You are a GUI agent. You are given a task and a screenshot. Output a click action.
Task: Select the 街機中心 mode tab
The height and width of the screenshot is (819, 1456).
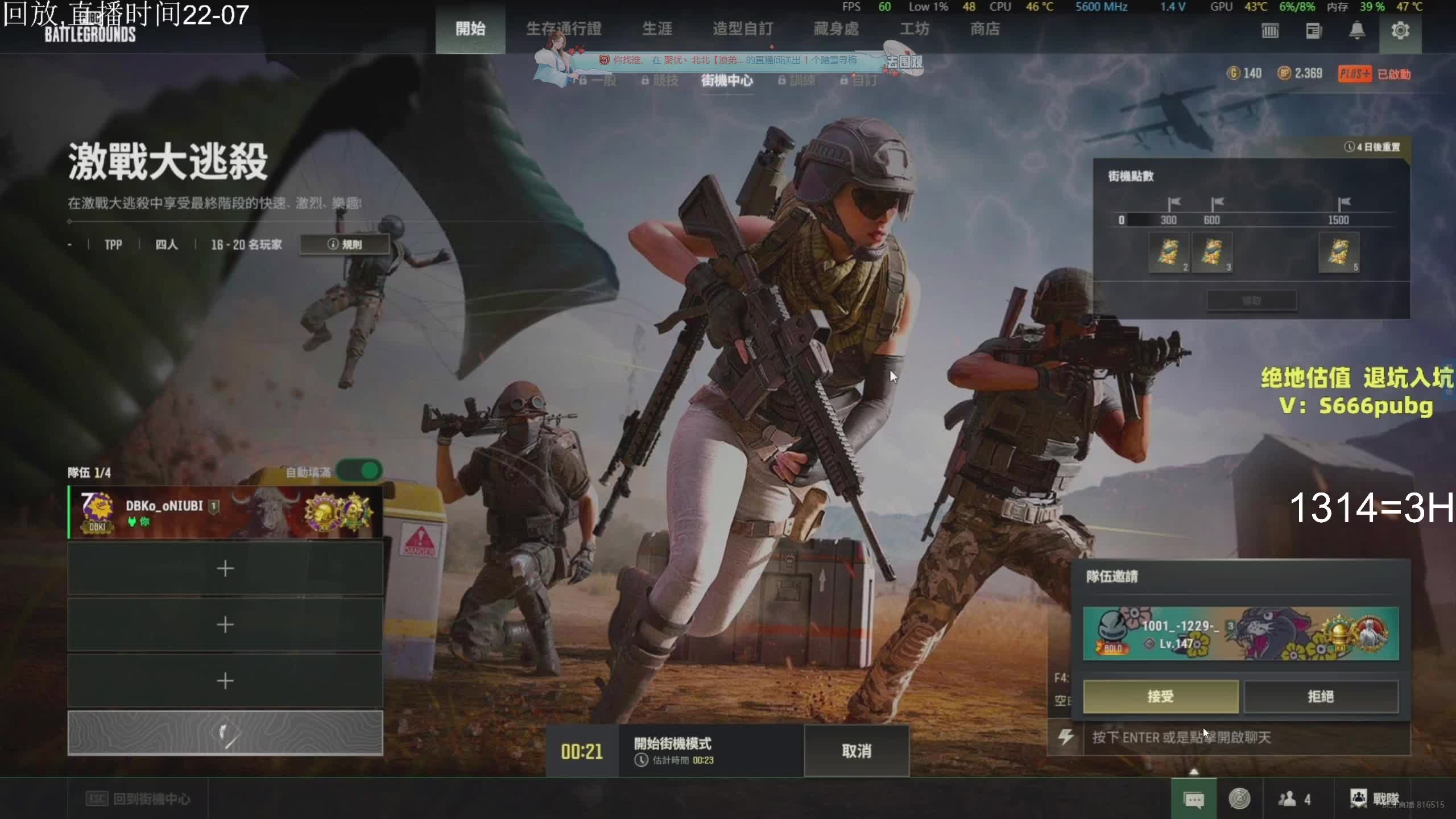tap(726, 81)
